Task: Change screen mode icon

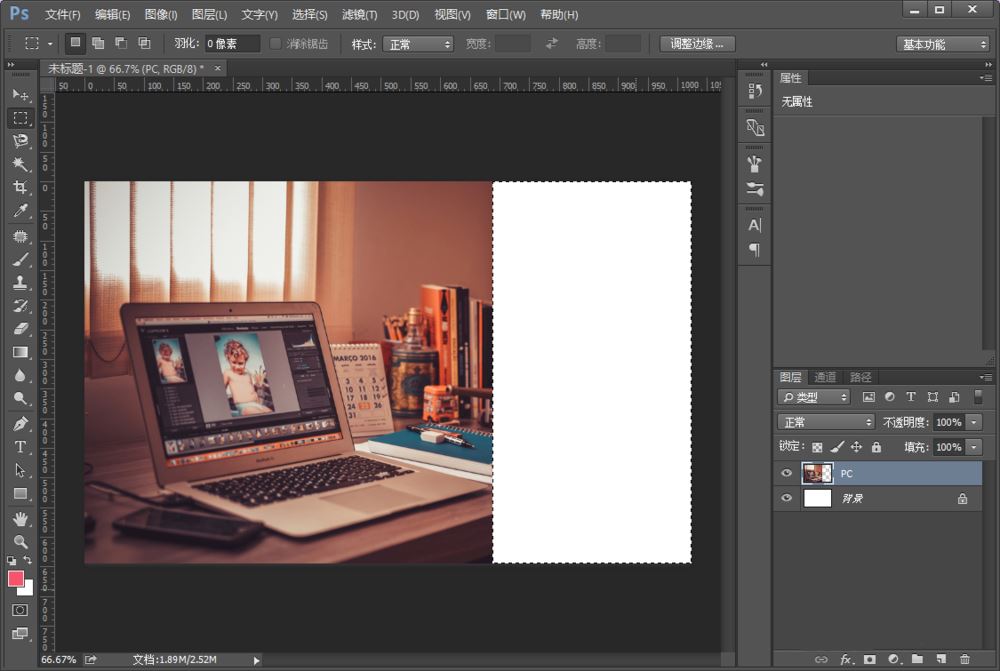Action: [x=20, y=633]
